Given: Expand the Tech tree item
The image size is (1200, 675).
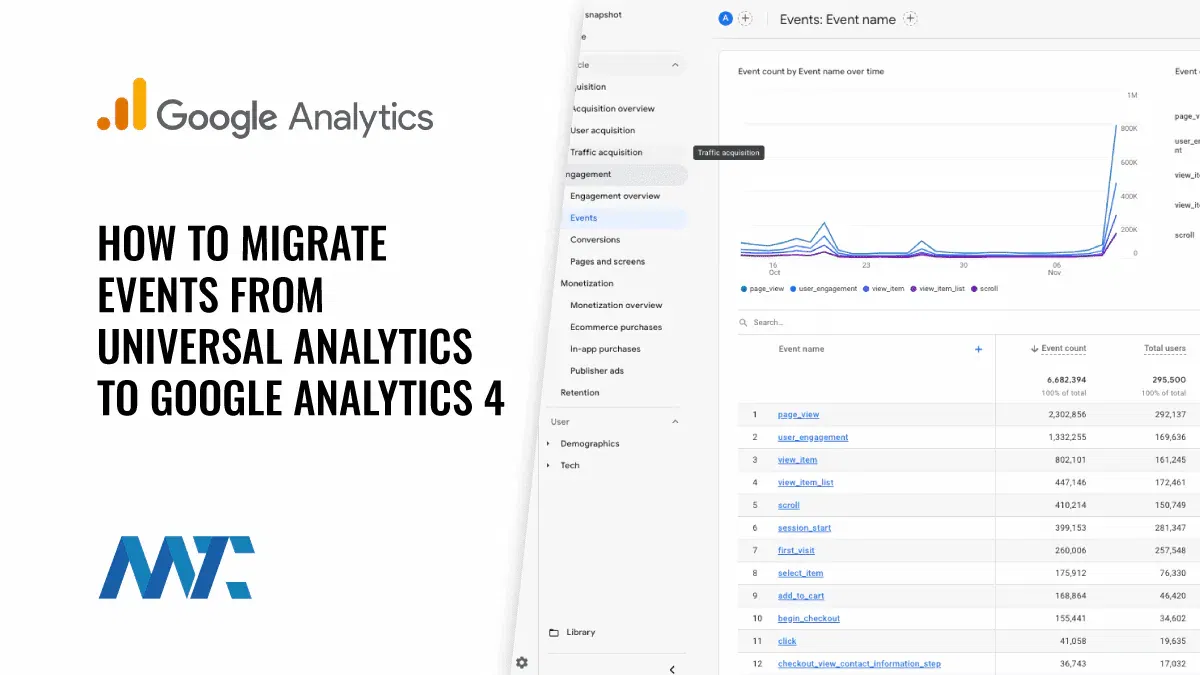Looking at the screenshot, I should [x=547, y=465].
